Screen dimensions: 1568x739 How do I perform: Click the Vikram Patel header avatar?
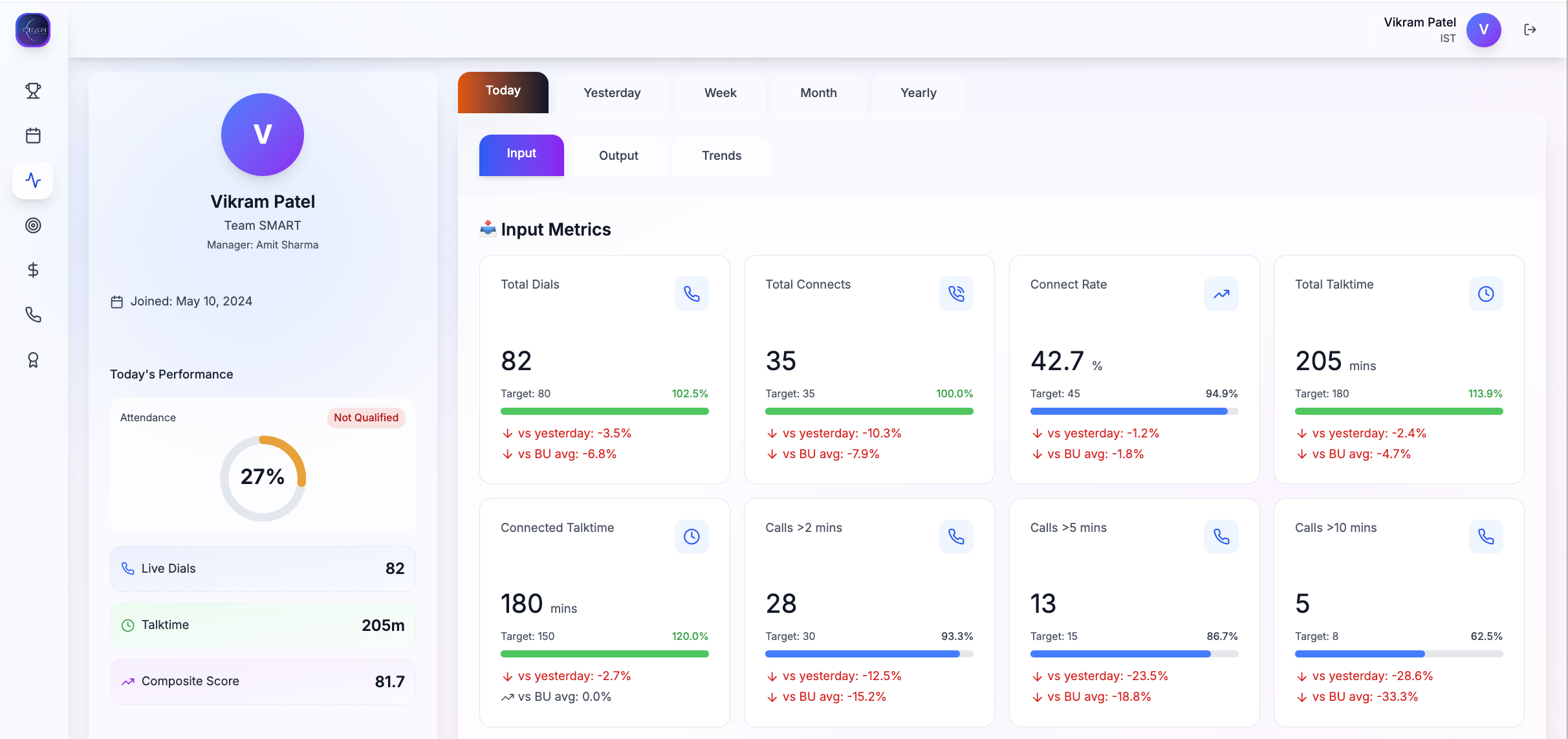[x=1483, y=30]
